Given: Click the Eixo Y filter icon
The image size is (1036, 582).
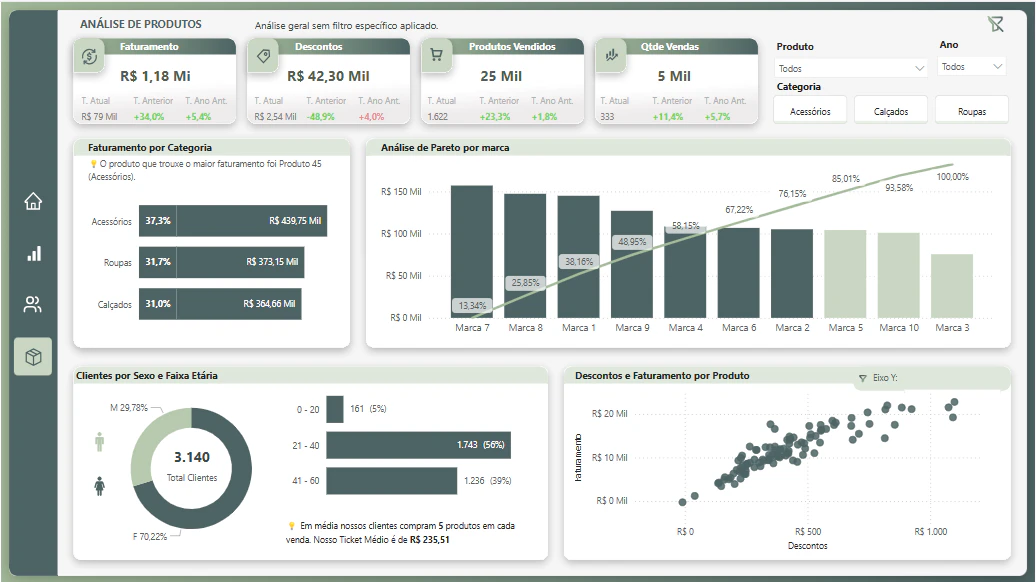Looking at the screenshot, I should (862, 378).
